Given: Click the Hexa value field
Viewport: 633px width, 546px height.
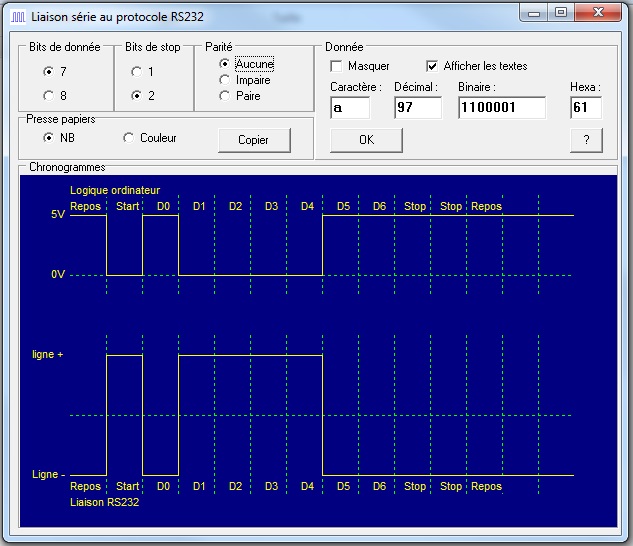Looking at the screenshot, I should coord(586,108).
